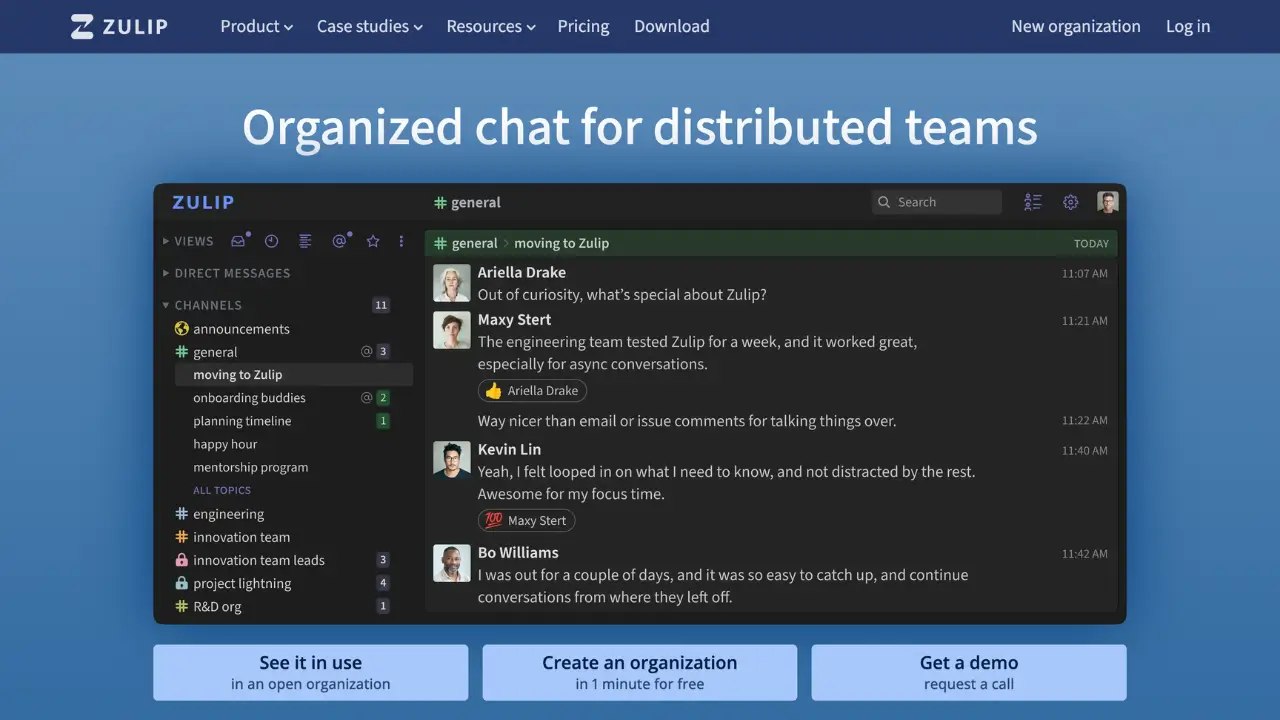Viewport: 1280px width, 720px height.
Task: Select the onboarding buddies topic
Action: [x=249, y=398]
